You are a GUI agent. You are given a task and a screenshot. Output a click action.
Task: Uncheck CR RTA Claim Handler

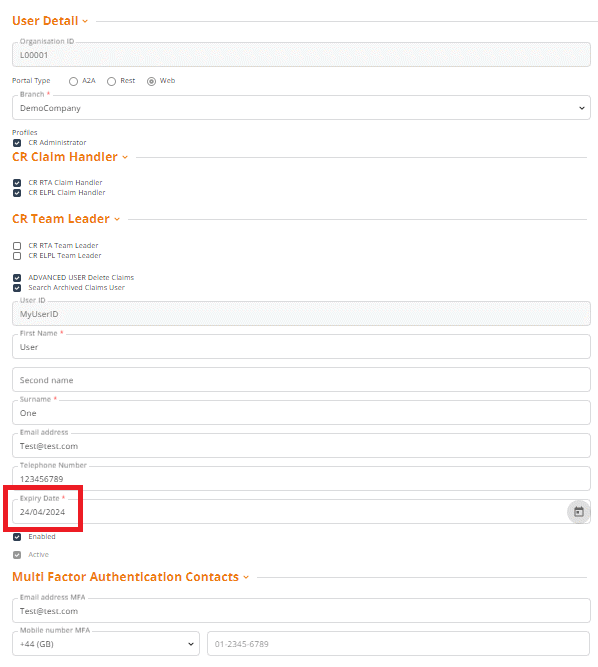click(x=17, y=183)
